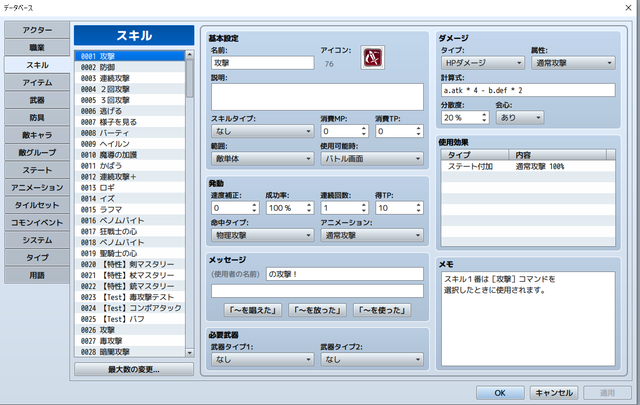Viewport: 640px width, 405px height.
Task: Open the タイプ tab
Action: tap(37, 258)
